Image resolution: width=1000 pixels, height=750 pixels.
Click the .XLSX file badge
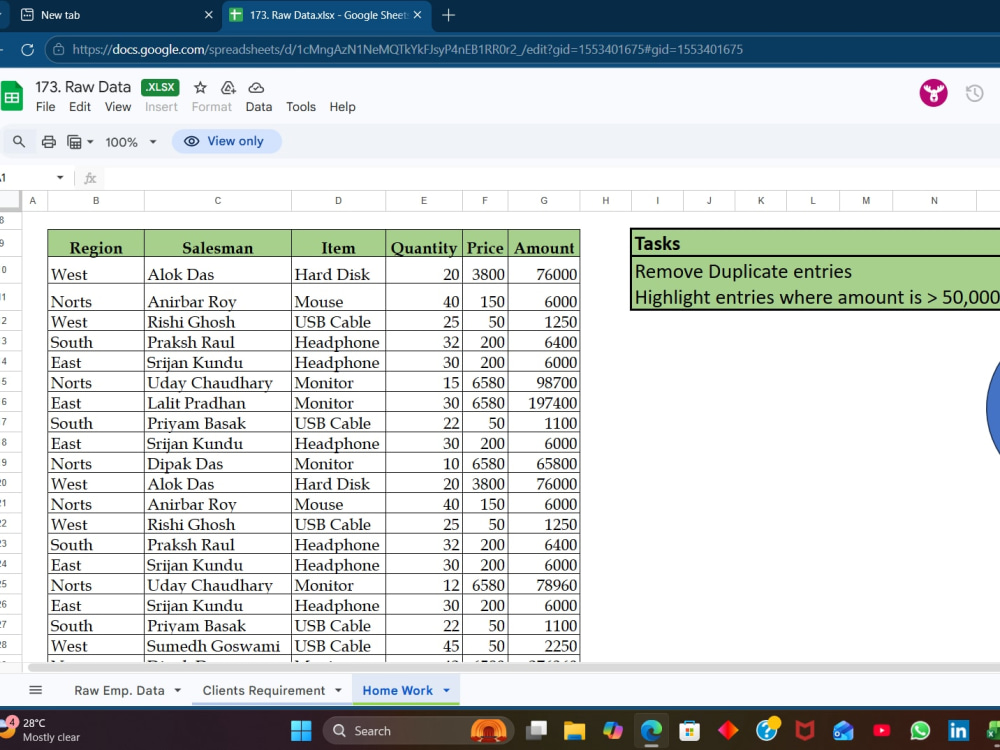160,87
